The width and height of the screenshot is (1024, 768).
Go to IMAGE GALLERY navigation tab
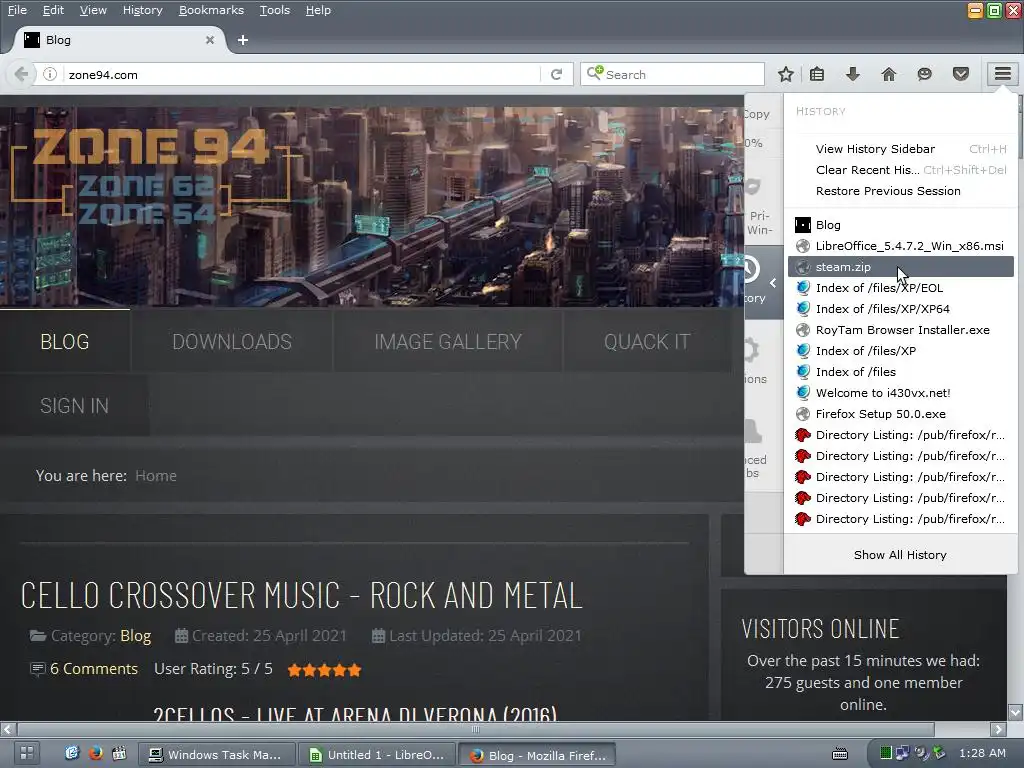(448, 341)
